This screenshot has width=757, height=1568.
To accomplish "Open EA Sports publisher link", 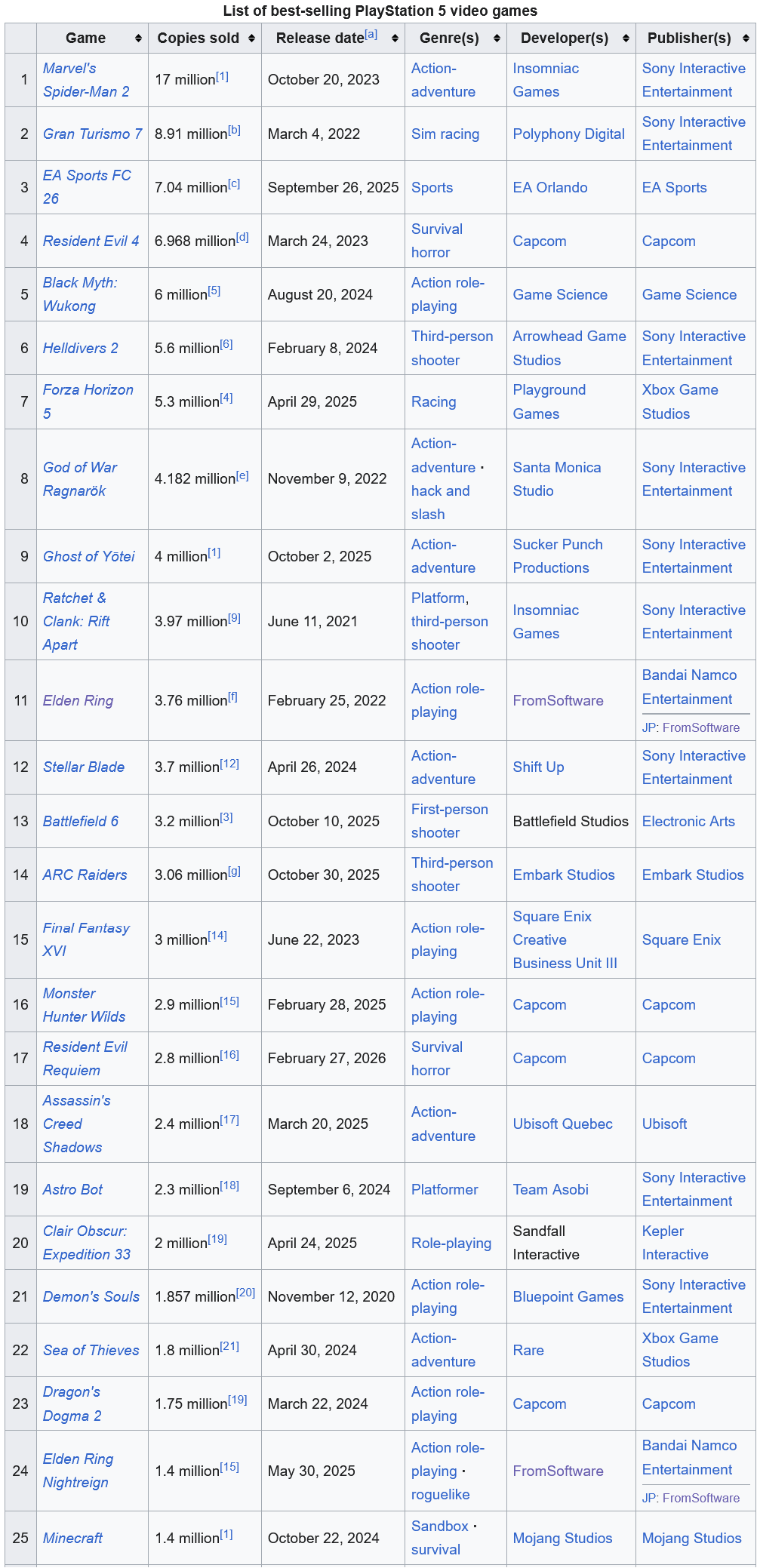I will pyautogui.click(x=675, y=187).
